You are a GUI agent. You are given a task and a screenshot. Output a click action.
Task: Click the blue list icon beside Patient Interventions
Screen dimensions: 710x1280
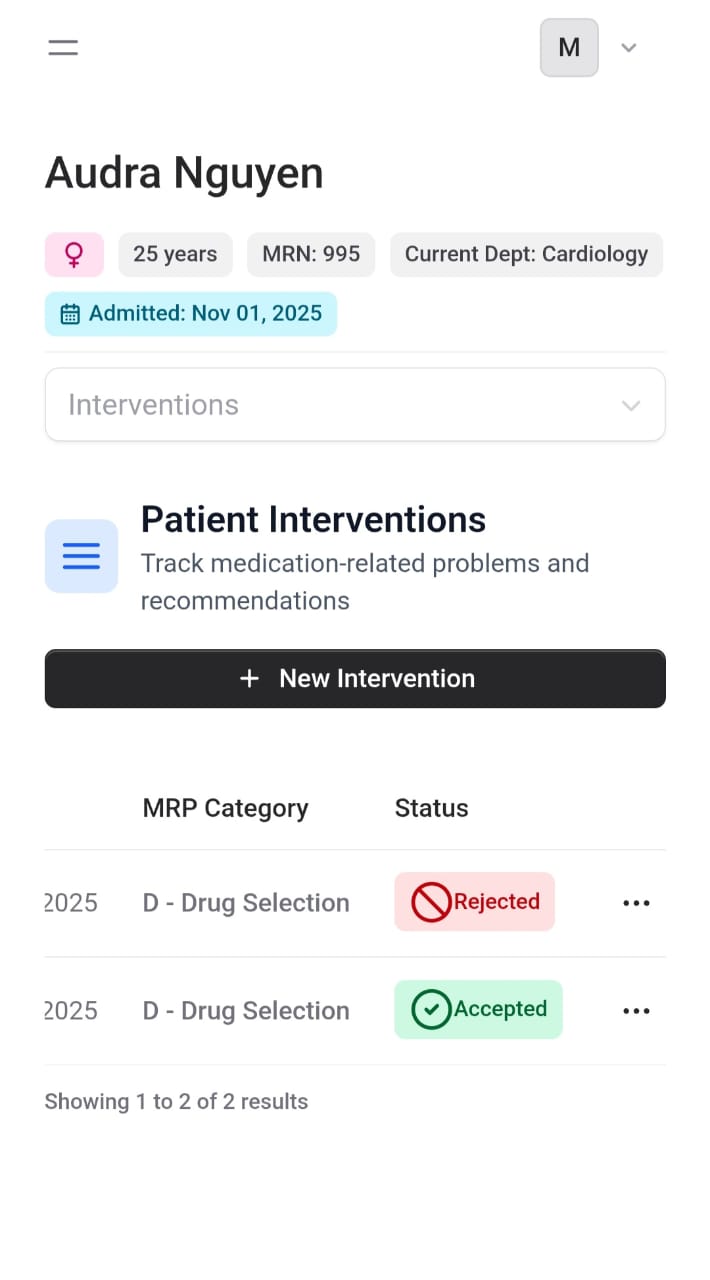pos(81,556)
